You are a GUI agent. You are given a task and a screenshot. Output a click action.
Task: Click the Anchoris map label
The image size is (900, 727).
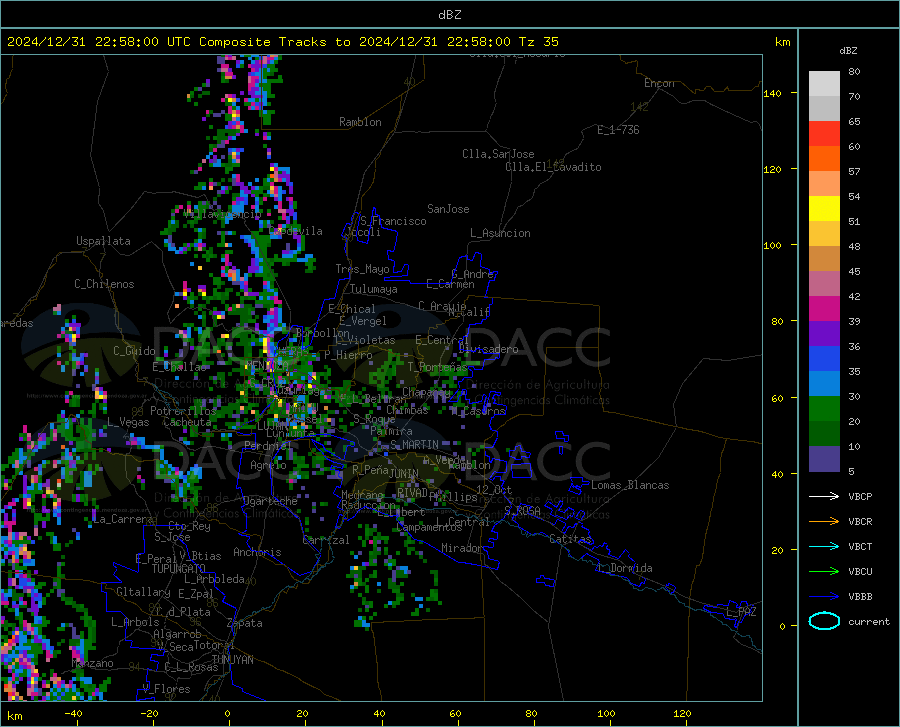(x=257, y=552)
